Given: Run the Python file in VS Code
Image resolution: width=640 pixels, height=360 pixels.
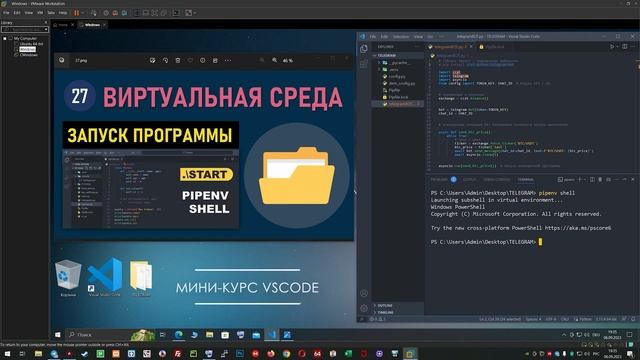Looking at the screenshot, I should click(611, 47).
